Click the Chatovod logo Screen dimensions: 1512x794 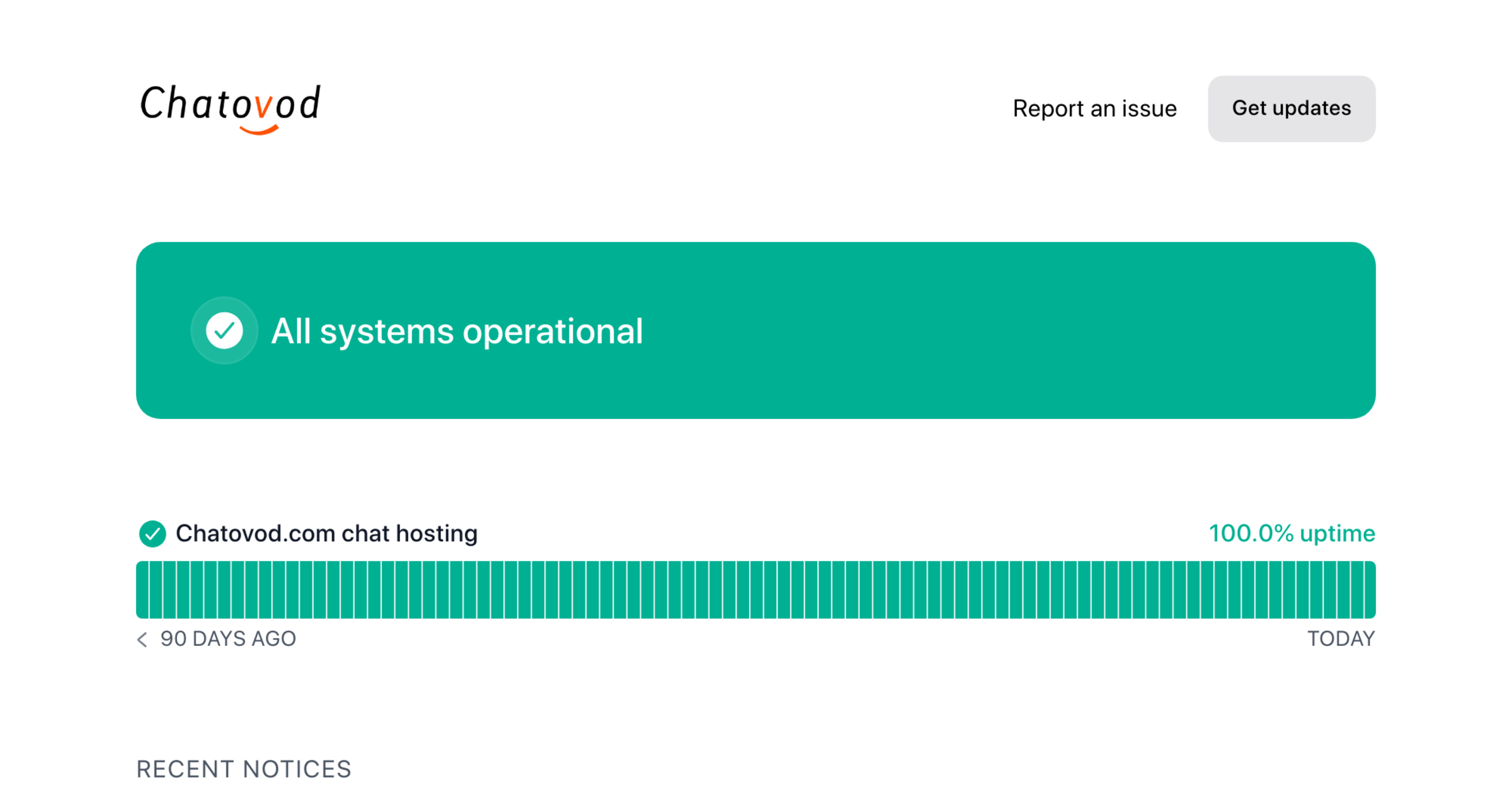pos(230,106)
